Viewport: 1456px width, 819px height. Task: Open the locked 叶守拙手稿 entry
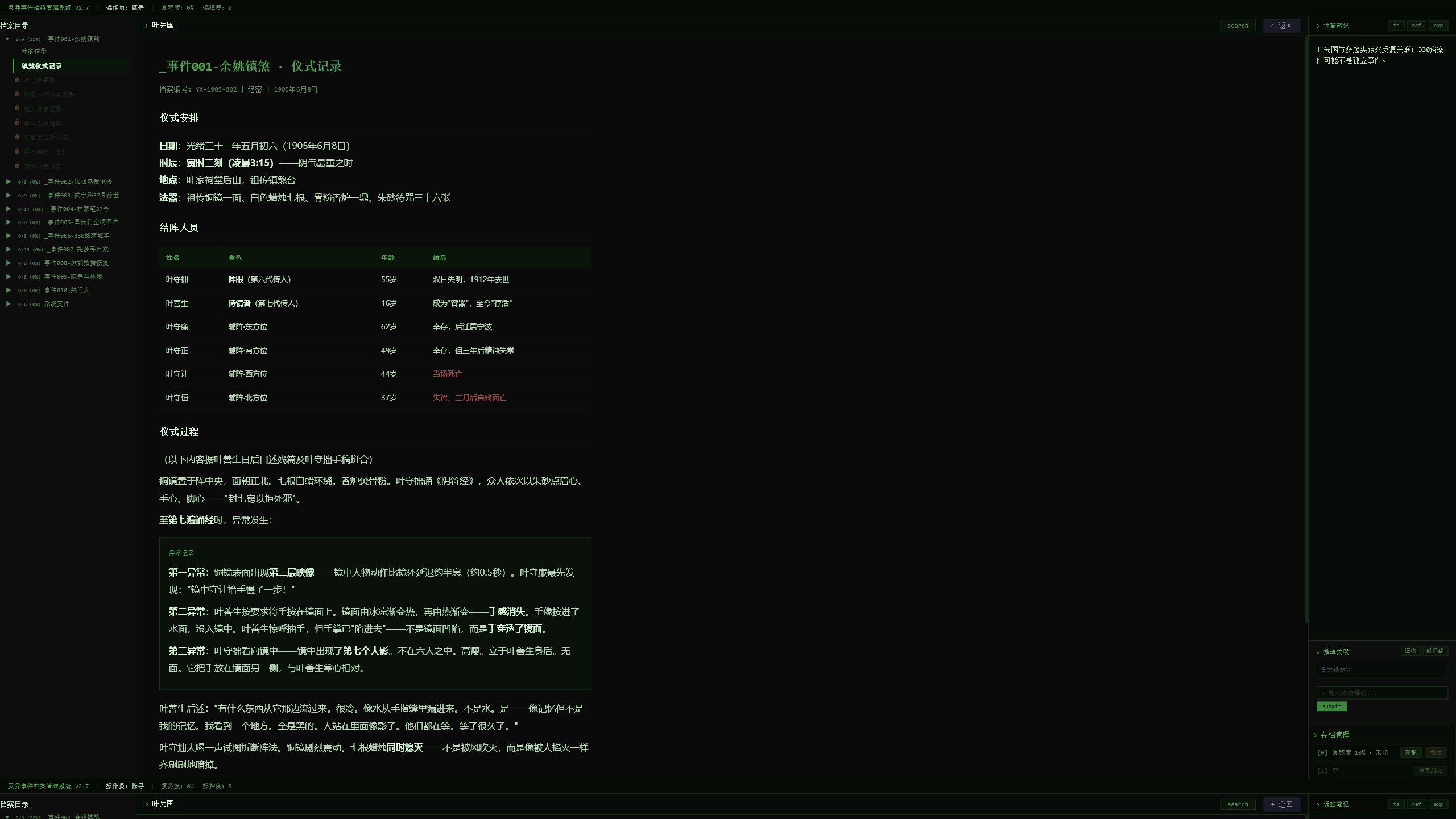click(x=39, y=80)
